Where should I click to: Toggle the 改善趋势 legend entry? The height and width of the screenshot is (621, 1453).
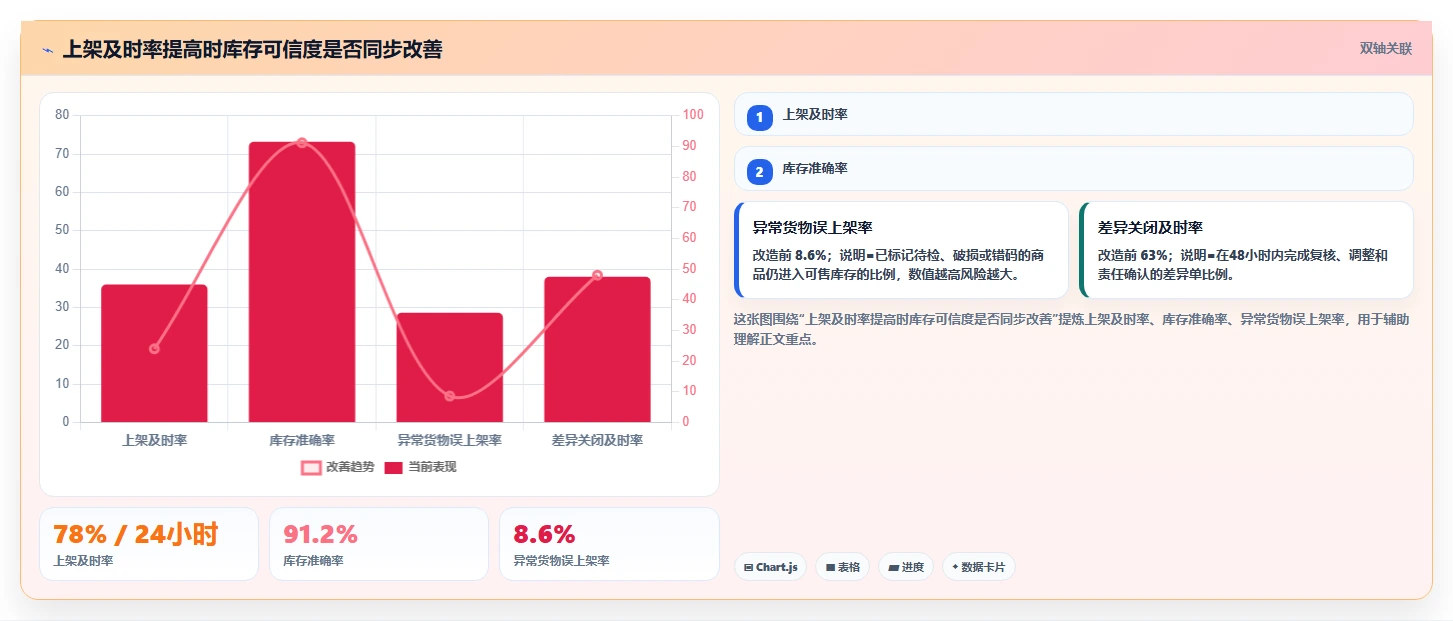[x=338, y=467]
